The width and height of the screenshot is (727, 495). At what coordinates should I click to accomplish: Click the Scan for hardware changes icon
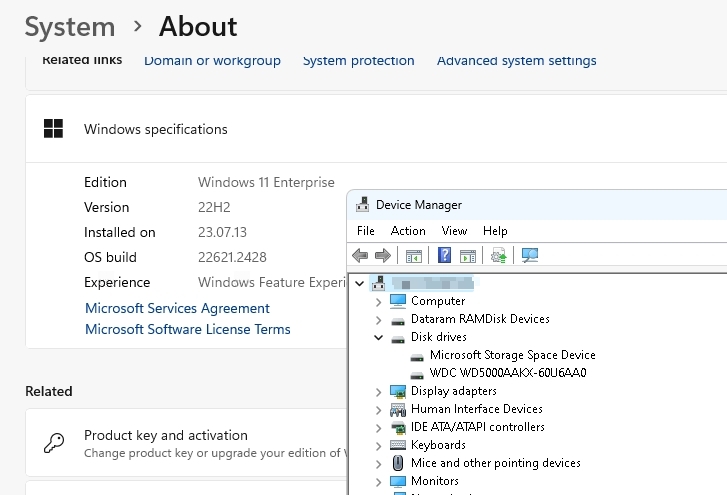pos(530,255)
